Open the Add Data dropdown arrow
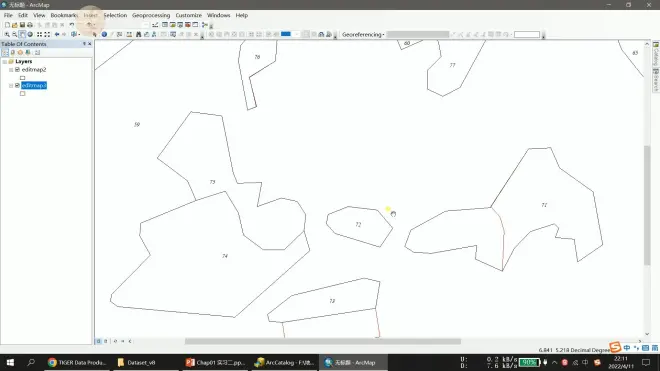The image size is (660, 371). click(x=94, y=25)
